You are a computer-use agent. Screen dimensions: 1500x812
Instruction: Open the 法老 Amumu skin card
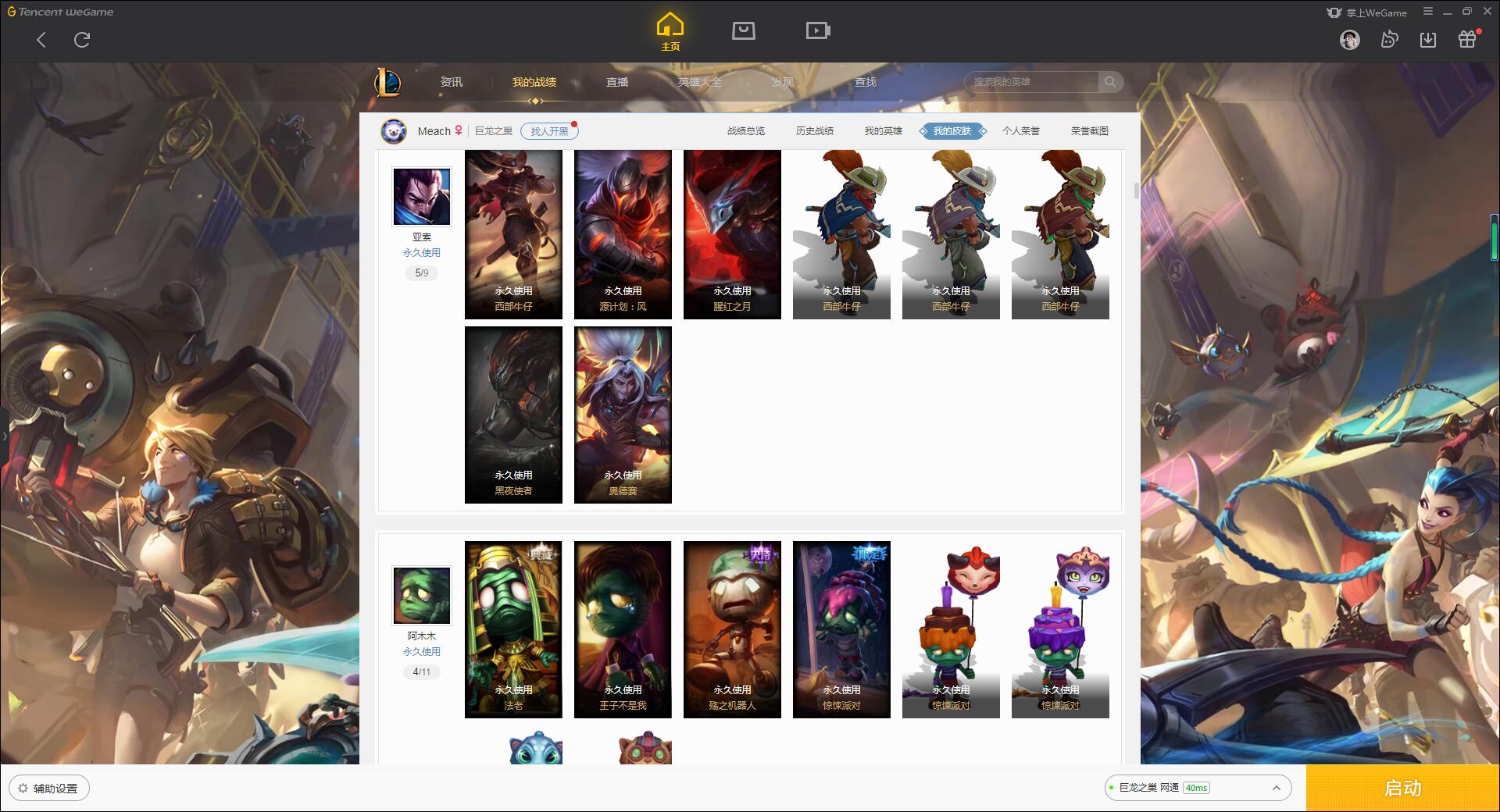(x=513, y=629)
